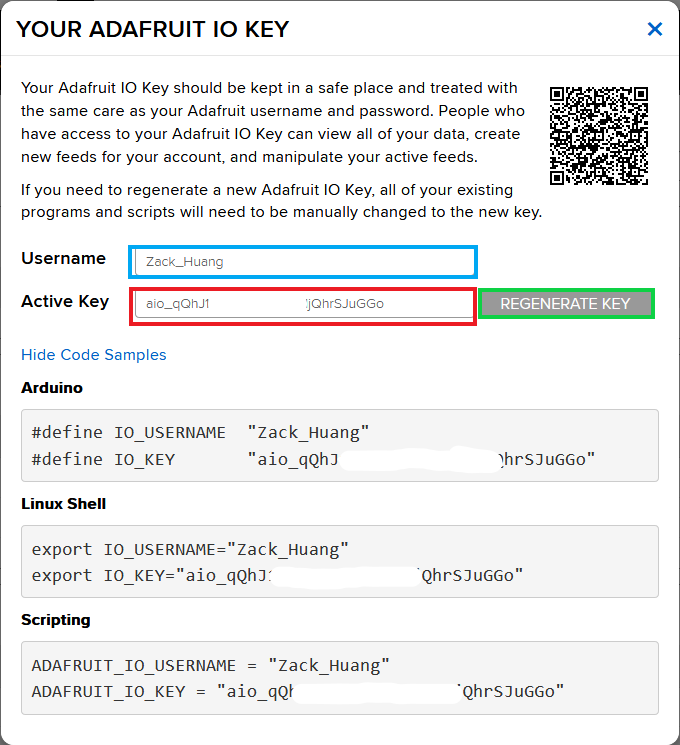The image size is (680, 745).
Task: Click the Arduino section heading
Action: [x=52, y=388]
